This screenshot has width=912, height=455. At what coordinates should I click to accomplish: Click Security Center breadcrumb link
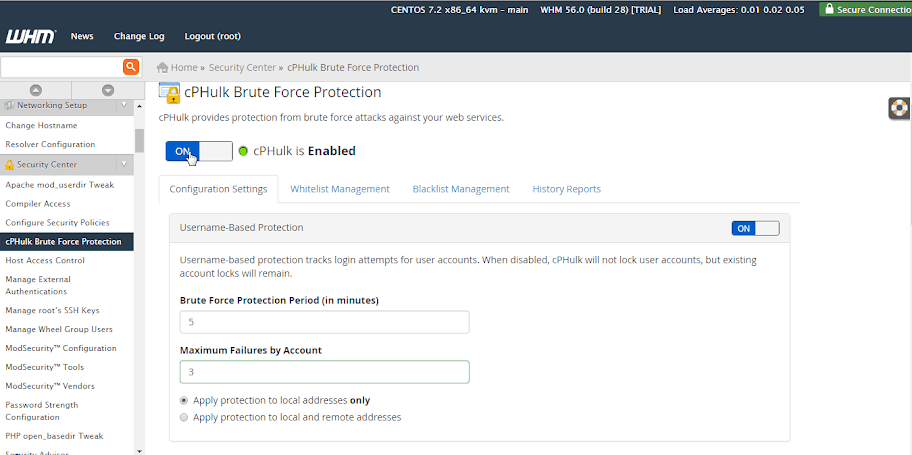pyautogui.click(x=242, y=67)
